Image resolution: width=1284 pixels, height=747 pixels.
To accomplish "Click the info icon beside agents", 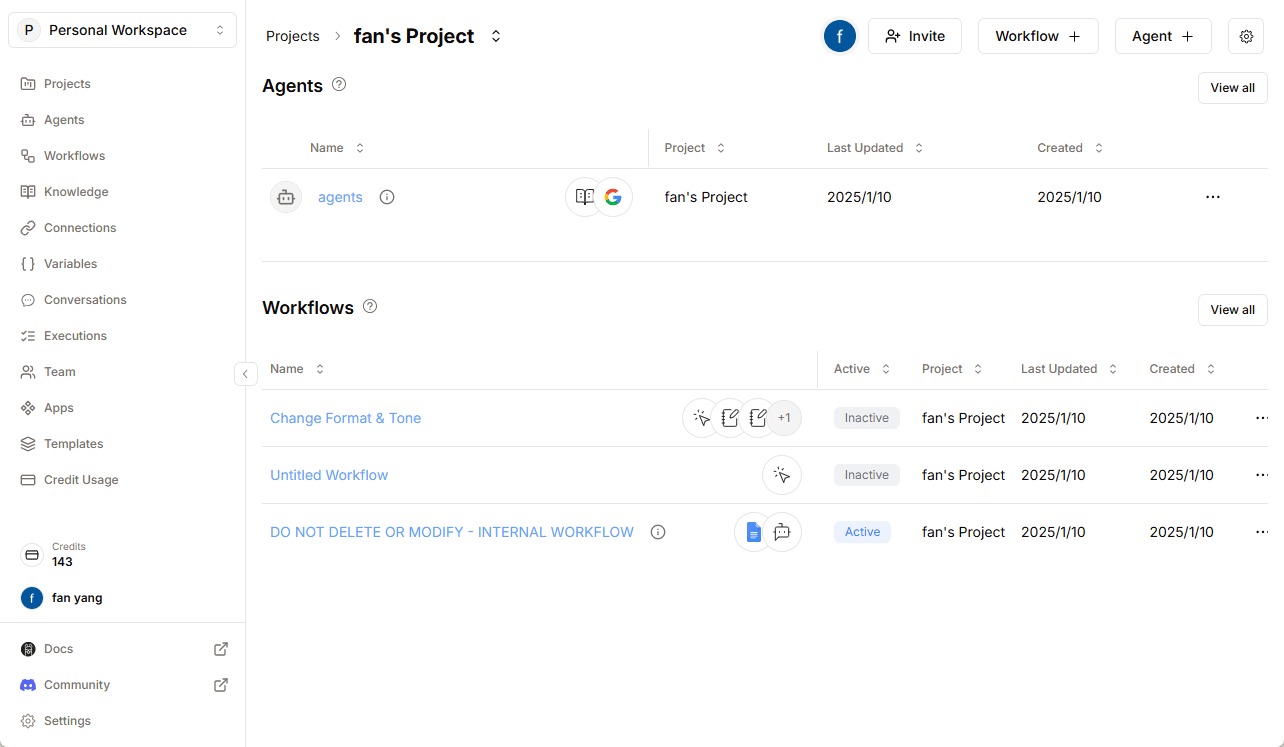I will 387,197.
